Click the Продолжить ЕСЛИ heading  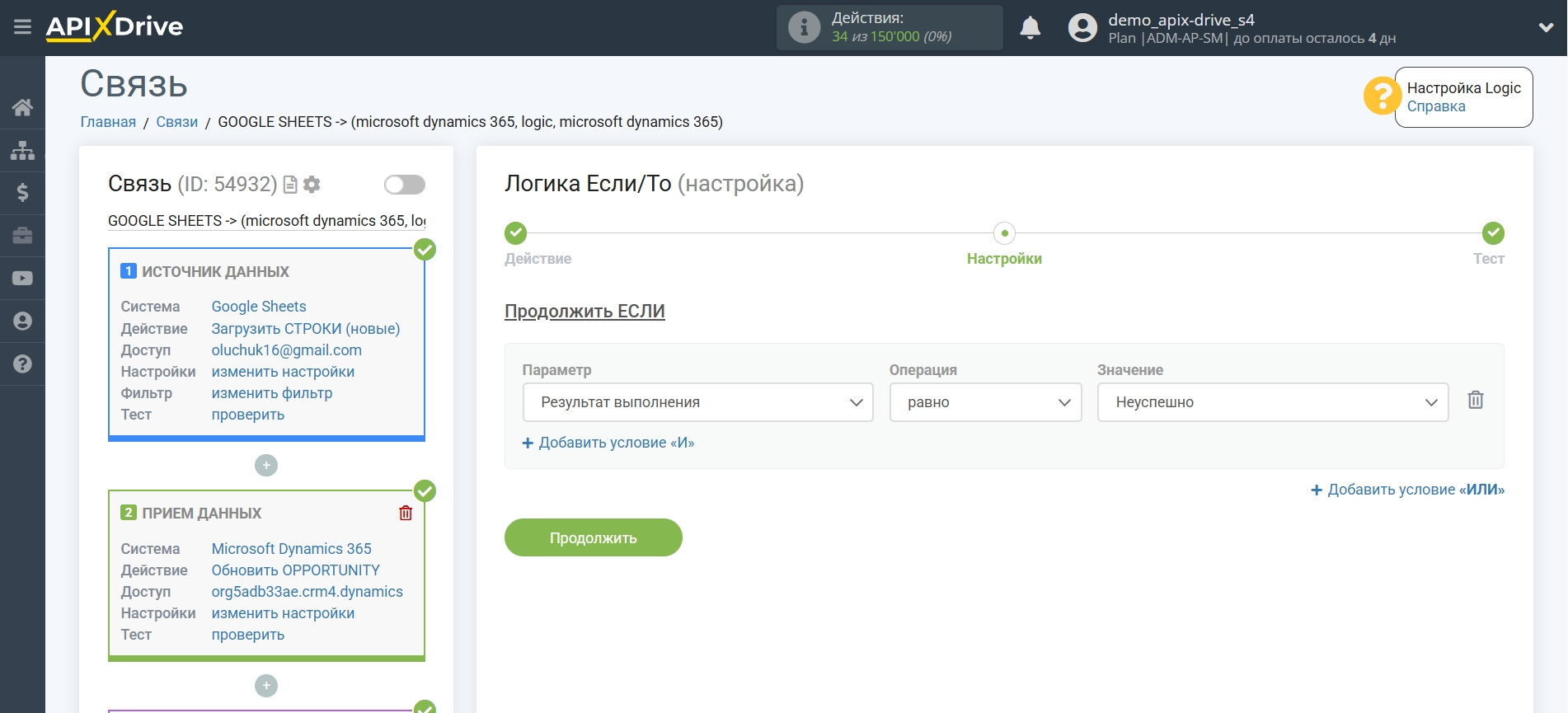(x=584, y=312)
